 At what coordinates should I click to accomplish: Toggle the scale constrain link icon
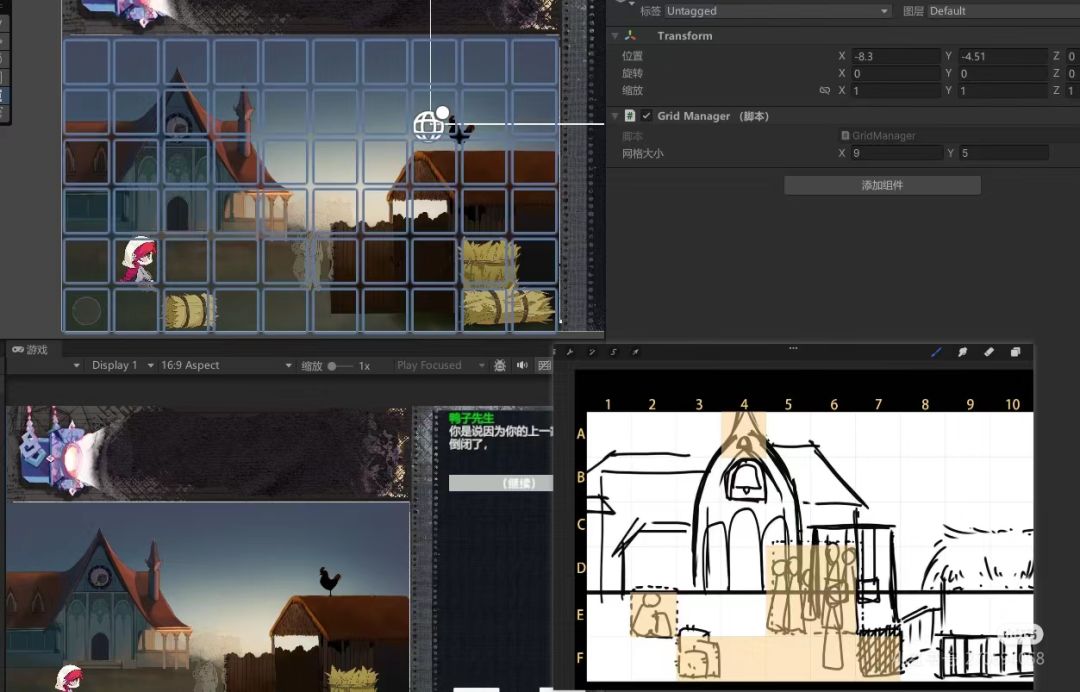pyautogui.click(x=824, y=90)
